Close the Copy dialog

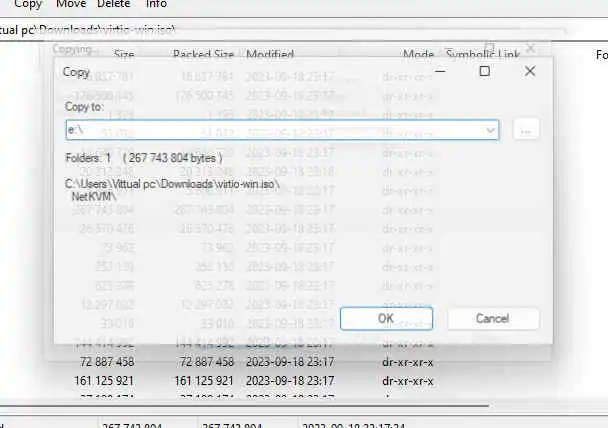click(530, 71)
